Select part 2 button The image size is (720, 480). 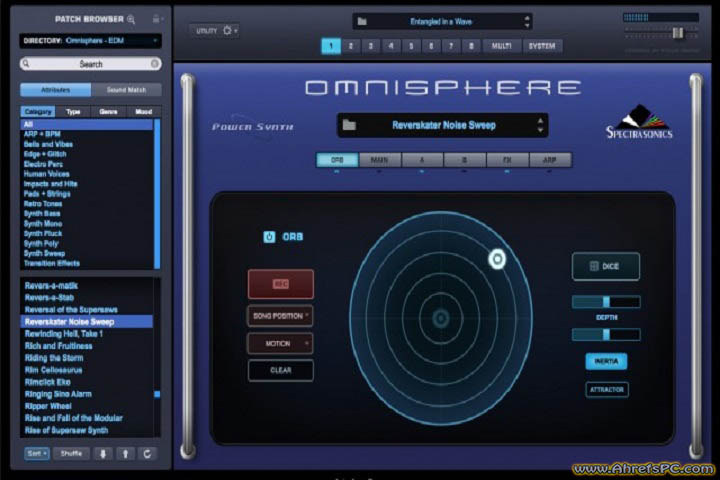[x=351, y=46]
